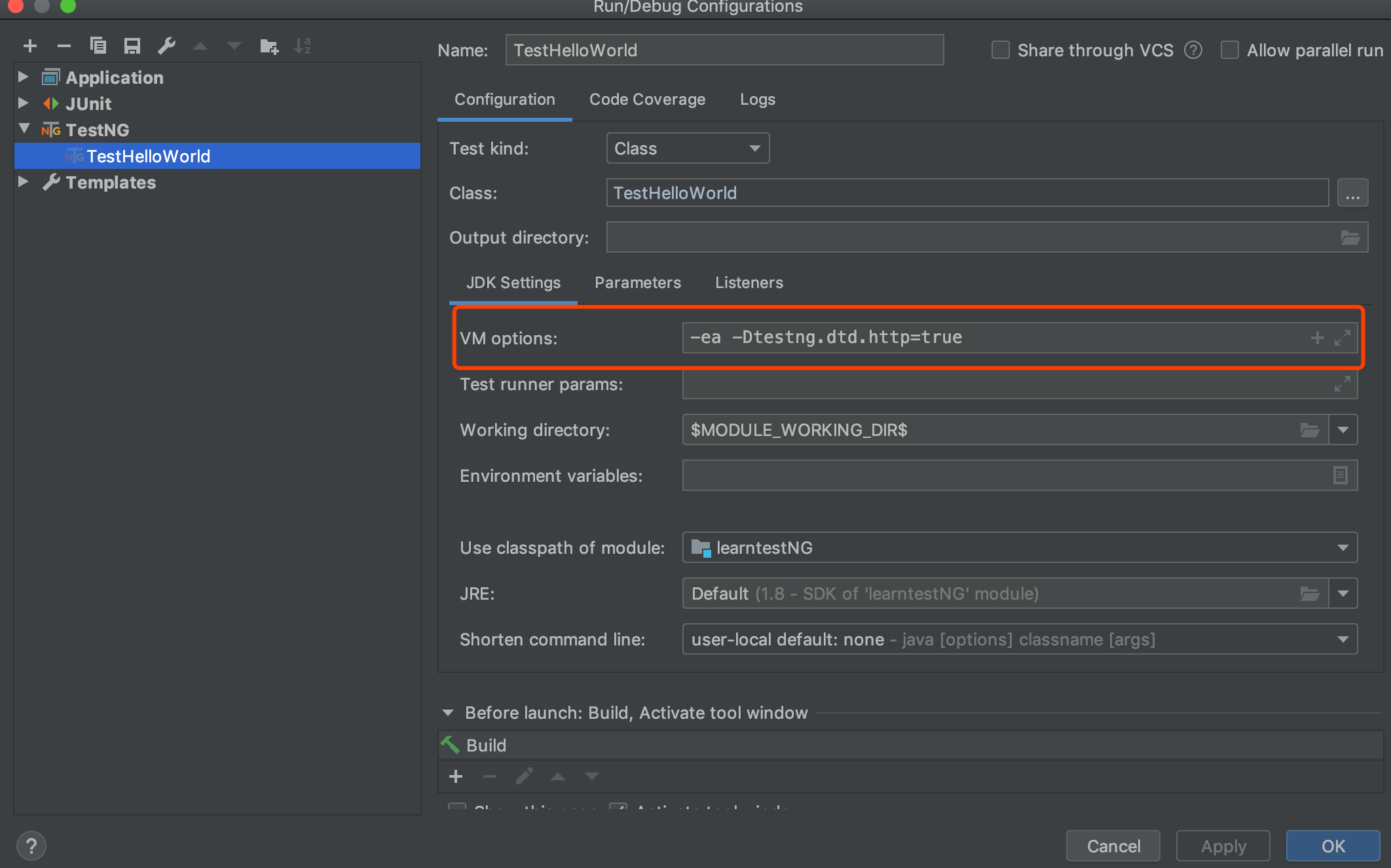Toggle the Allow parallel run checkbox

coord(1229,50)
